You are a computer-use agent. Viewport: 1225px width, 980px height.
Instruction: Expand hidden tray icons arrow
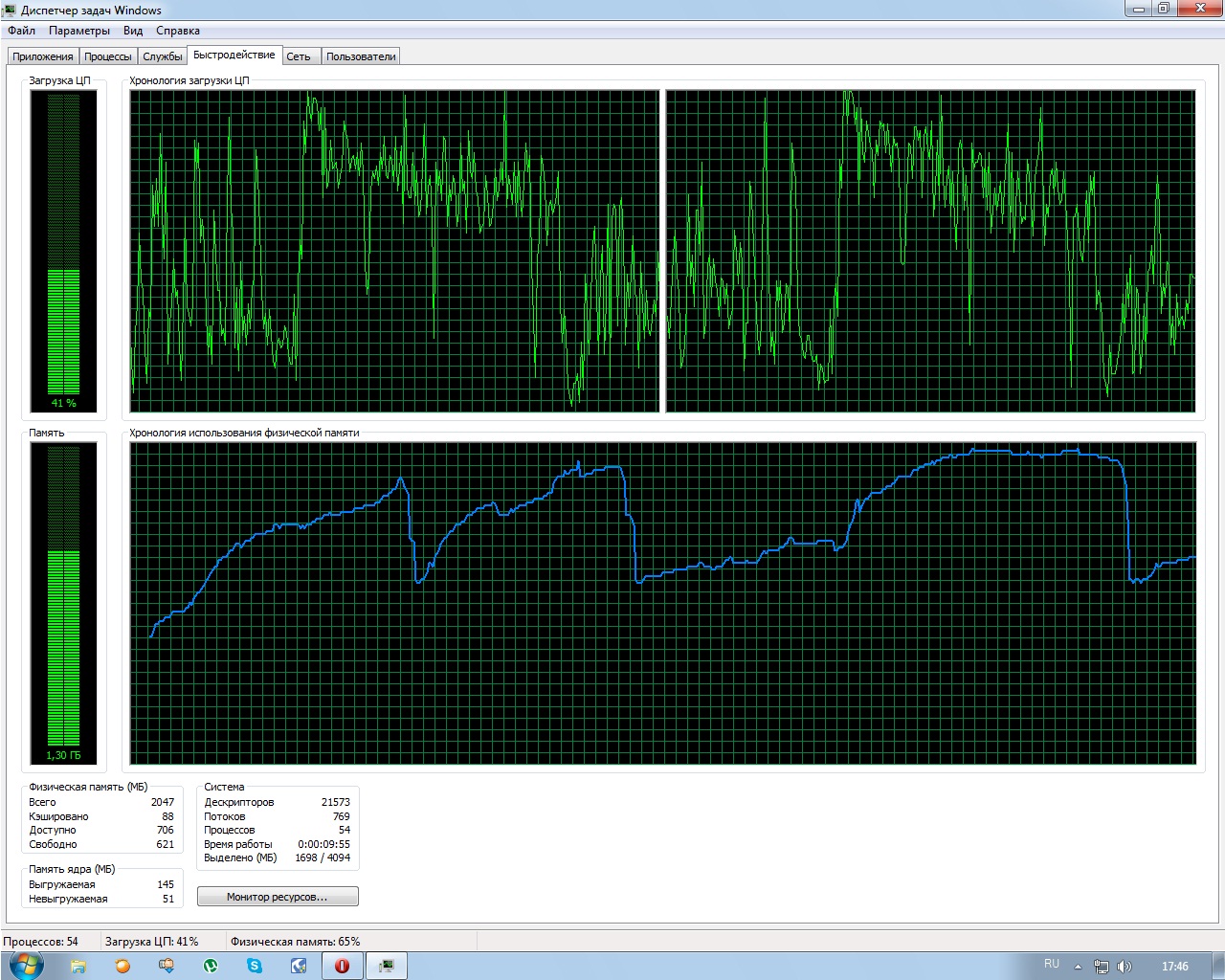point(1078,967)
